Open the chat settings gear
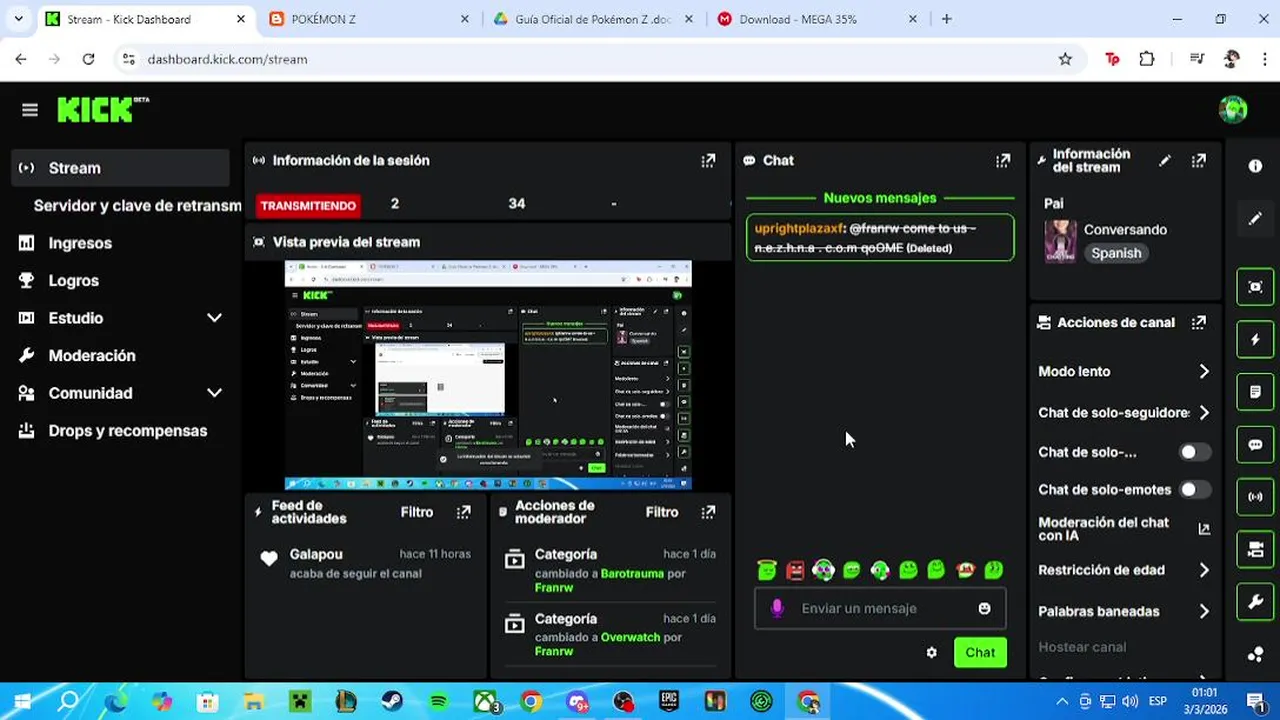Viewport: 1280px width, 720px height. pos(932,652)
